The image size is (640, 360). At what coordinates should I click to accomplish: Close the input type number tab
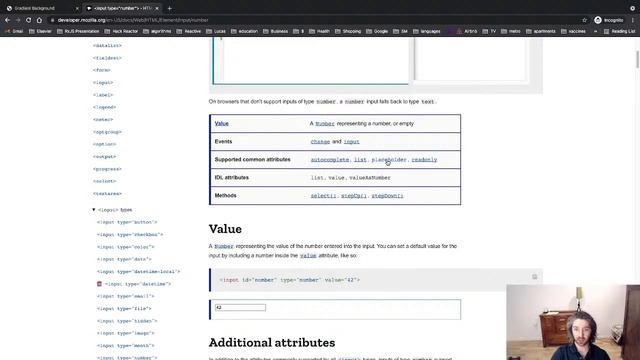tap(157, 8)
